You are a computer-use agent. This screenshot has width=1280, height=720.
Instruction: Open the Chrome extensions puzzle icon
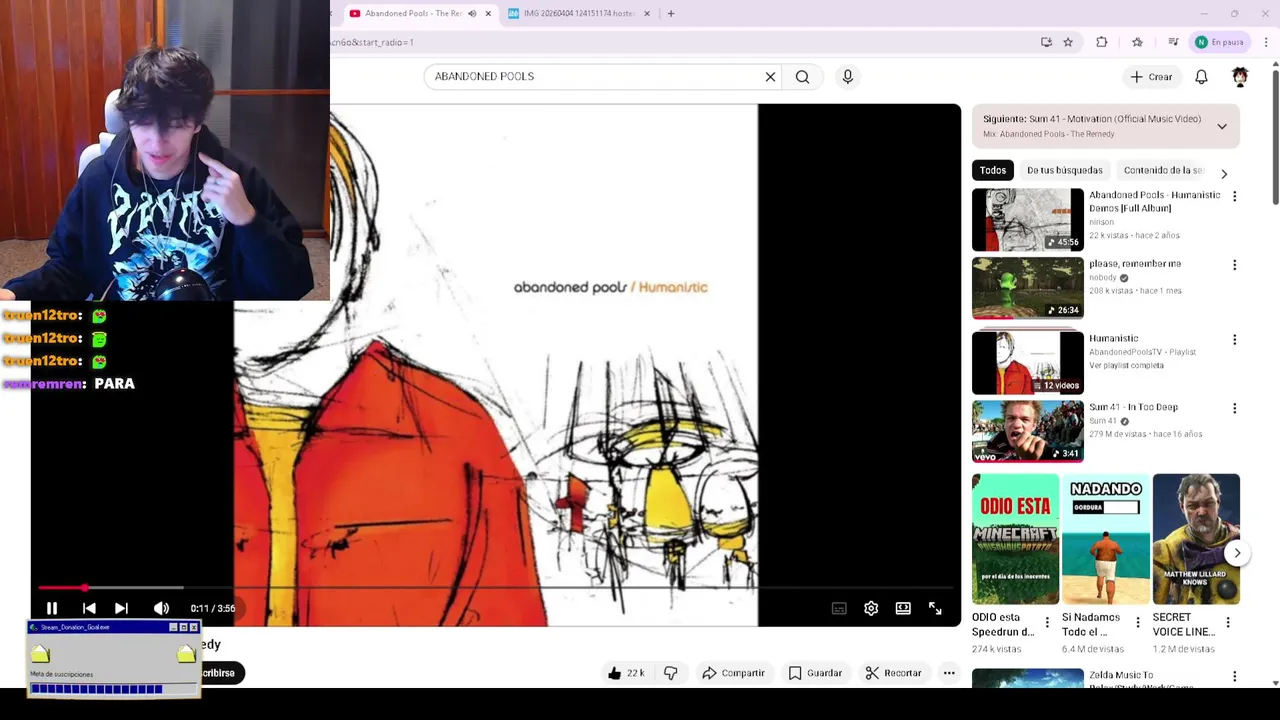(x=1102, y=42)
